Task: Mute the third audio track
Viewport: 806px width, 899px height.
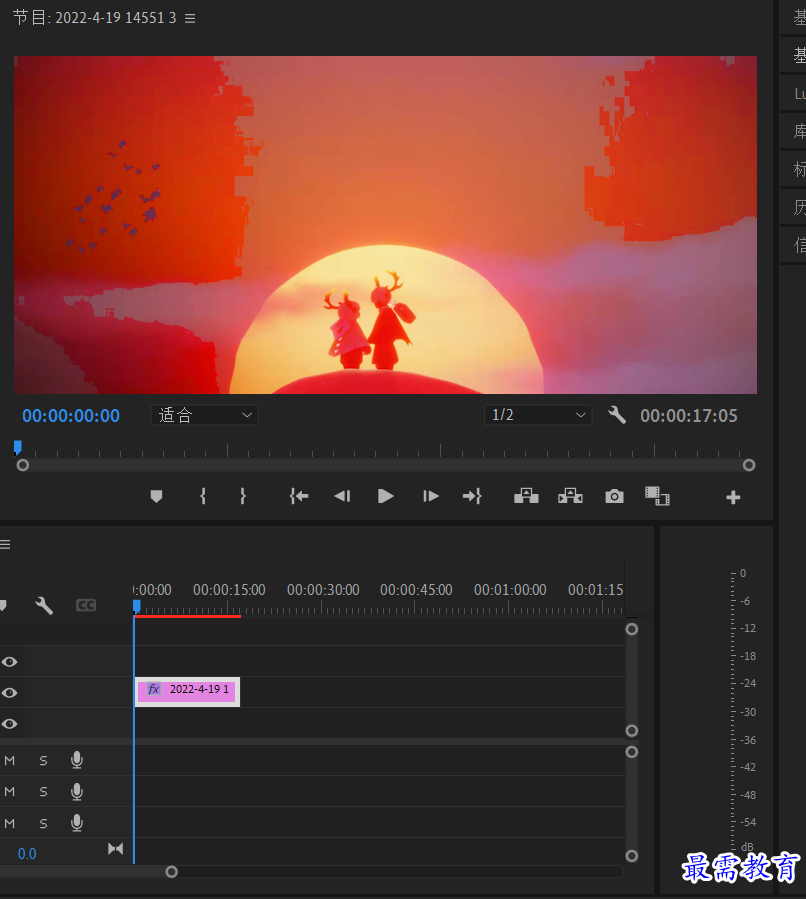Action: [x=10, y=823]
